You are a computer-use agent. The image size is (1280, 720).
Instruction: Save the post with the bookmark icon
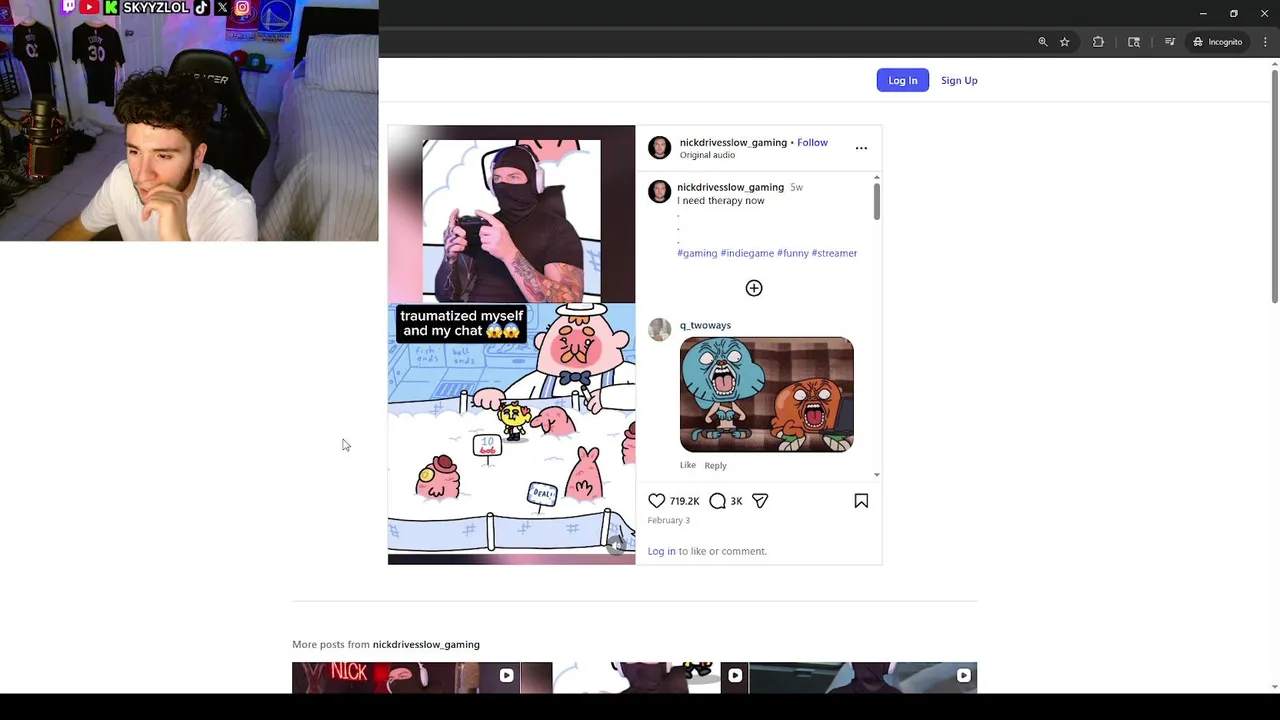click(861, 501)
